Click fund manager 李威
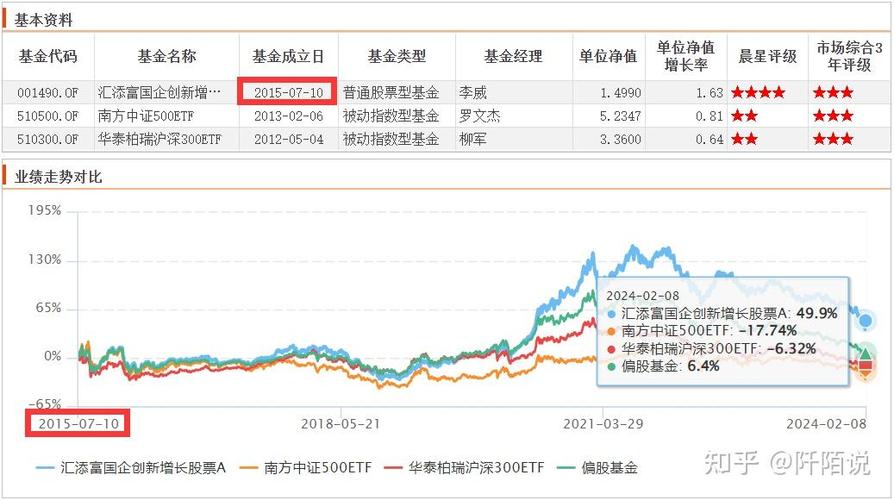Screen dimensions: 894x500 click(473, 92)
